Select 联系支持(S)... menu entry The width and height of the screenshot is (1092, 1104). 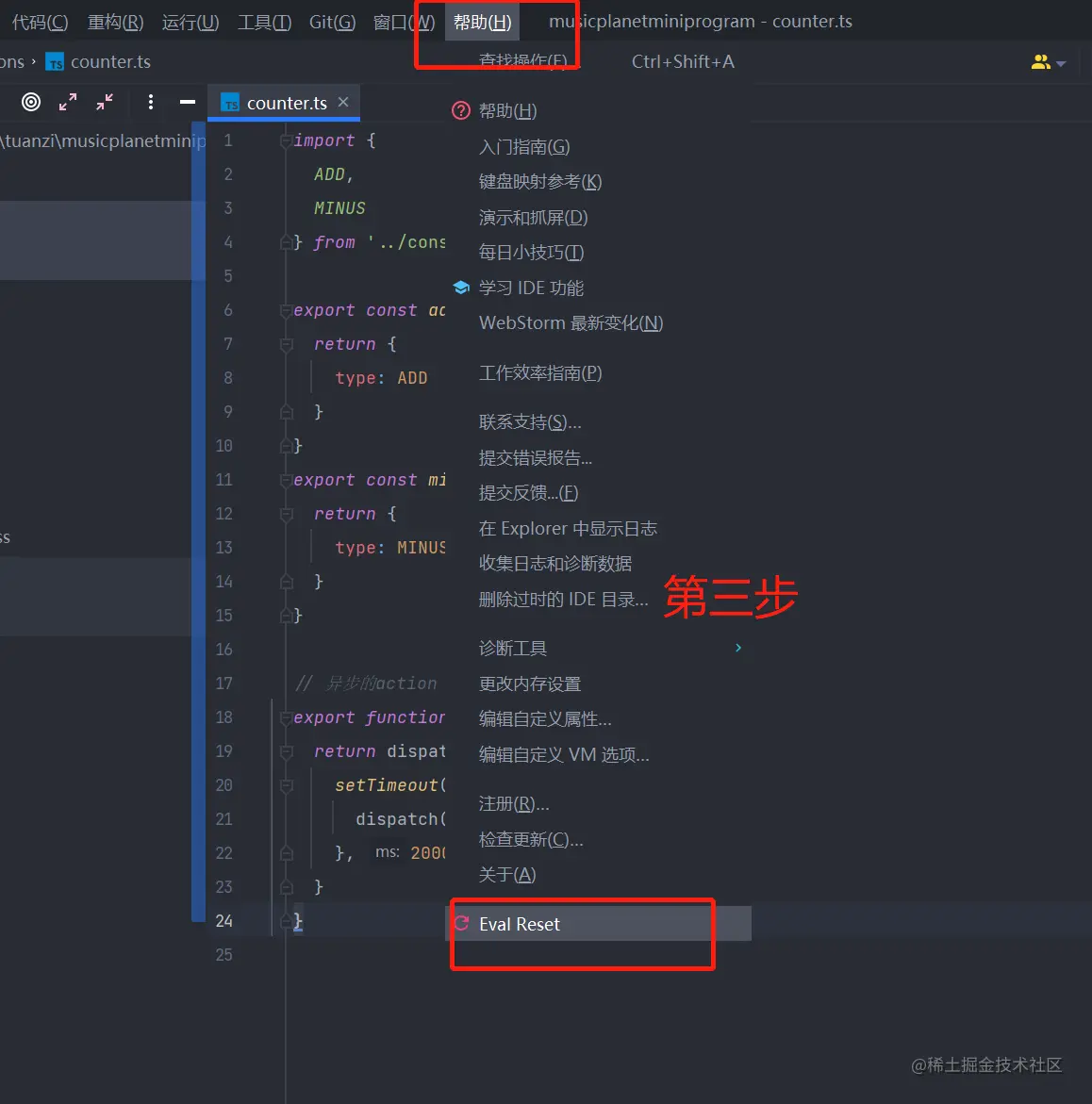(600, 421)
